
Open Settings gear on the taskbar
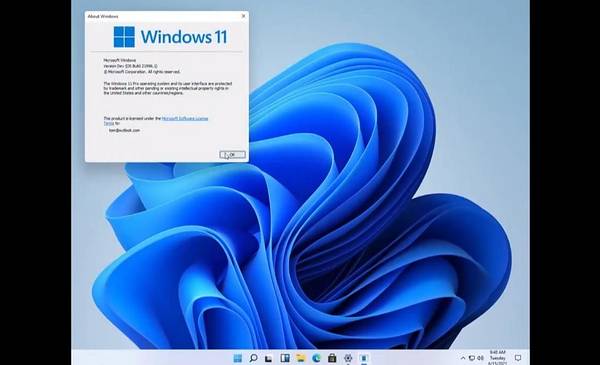coord(348,358)
